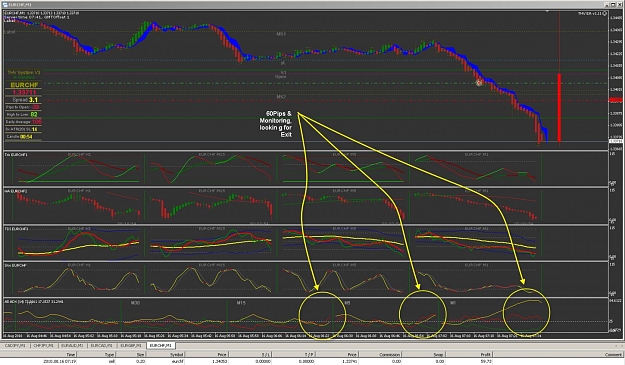
Task: Click the right tab-scroll arrow beside chart tabs
Action: (x=621, y=345)
